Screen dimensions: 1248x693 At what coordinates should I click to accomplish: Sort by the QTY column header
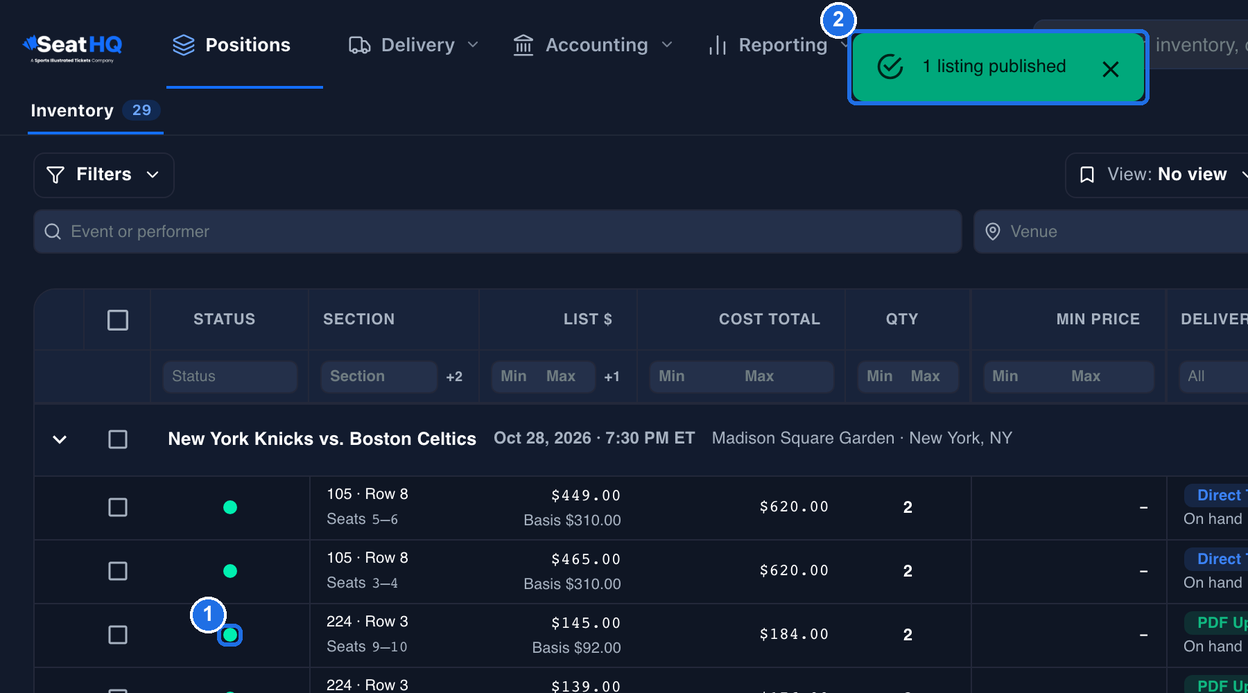[902, 319]
